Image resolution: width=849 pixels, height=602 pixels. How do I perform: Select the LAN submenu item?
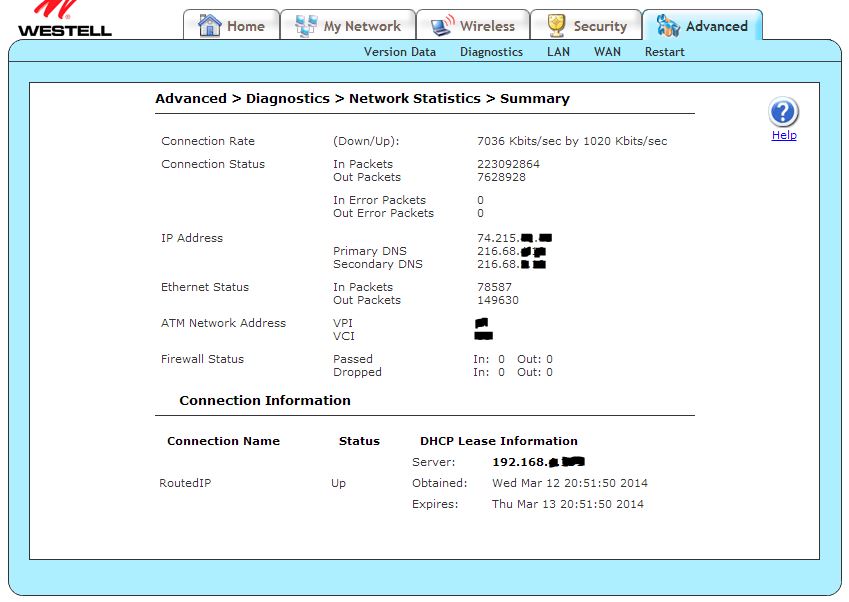point(558,52)
